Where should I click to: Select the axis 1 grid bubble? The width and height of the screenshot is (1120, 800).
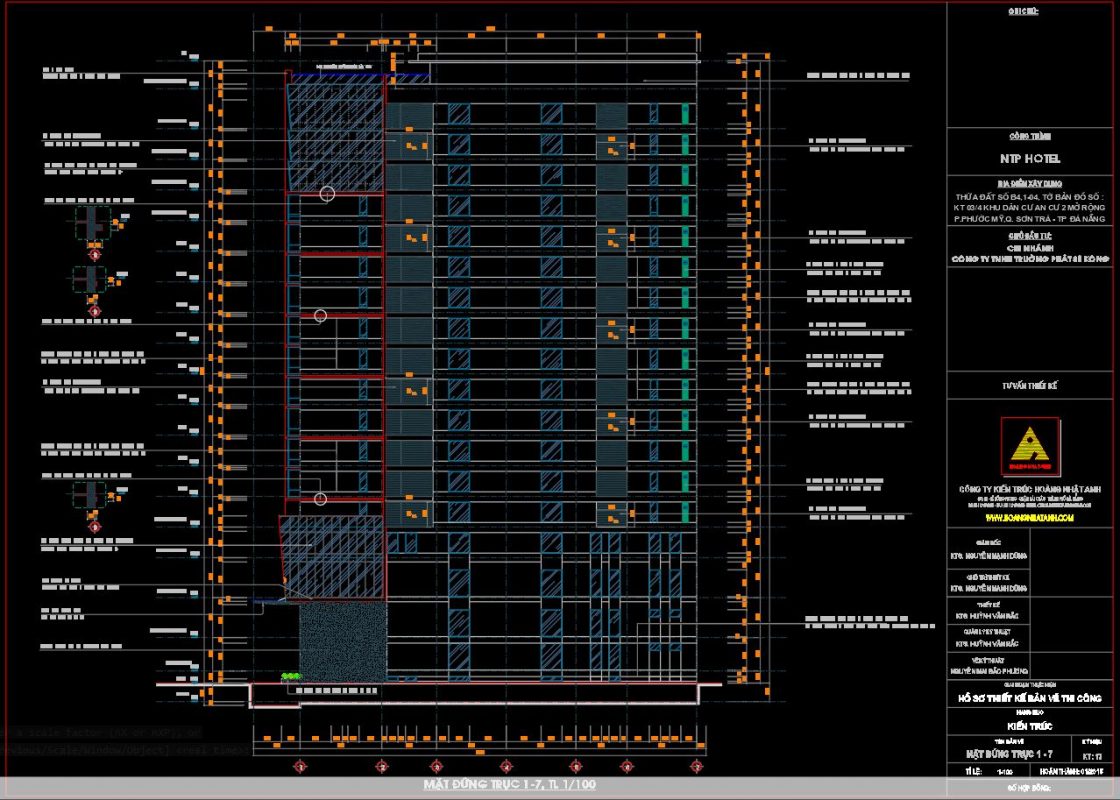point(297,767)
